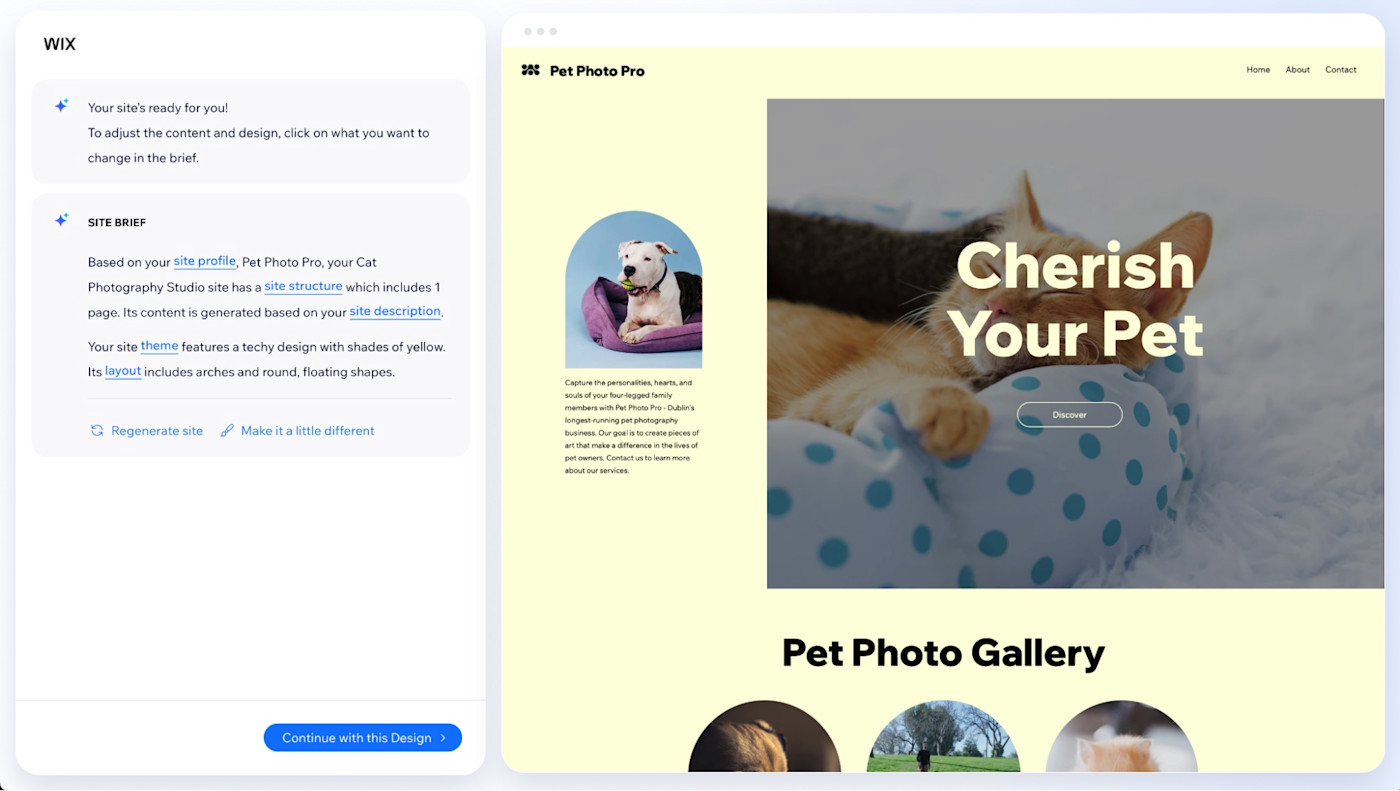Screen dimensions: 1400x791
Task: Click the layout link in the brief
Action: pos(123,371)
